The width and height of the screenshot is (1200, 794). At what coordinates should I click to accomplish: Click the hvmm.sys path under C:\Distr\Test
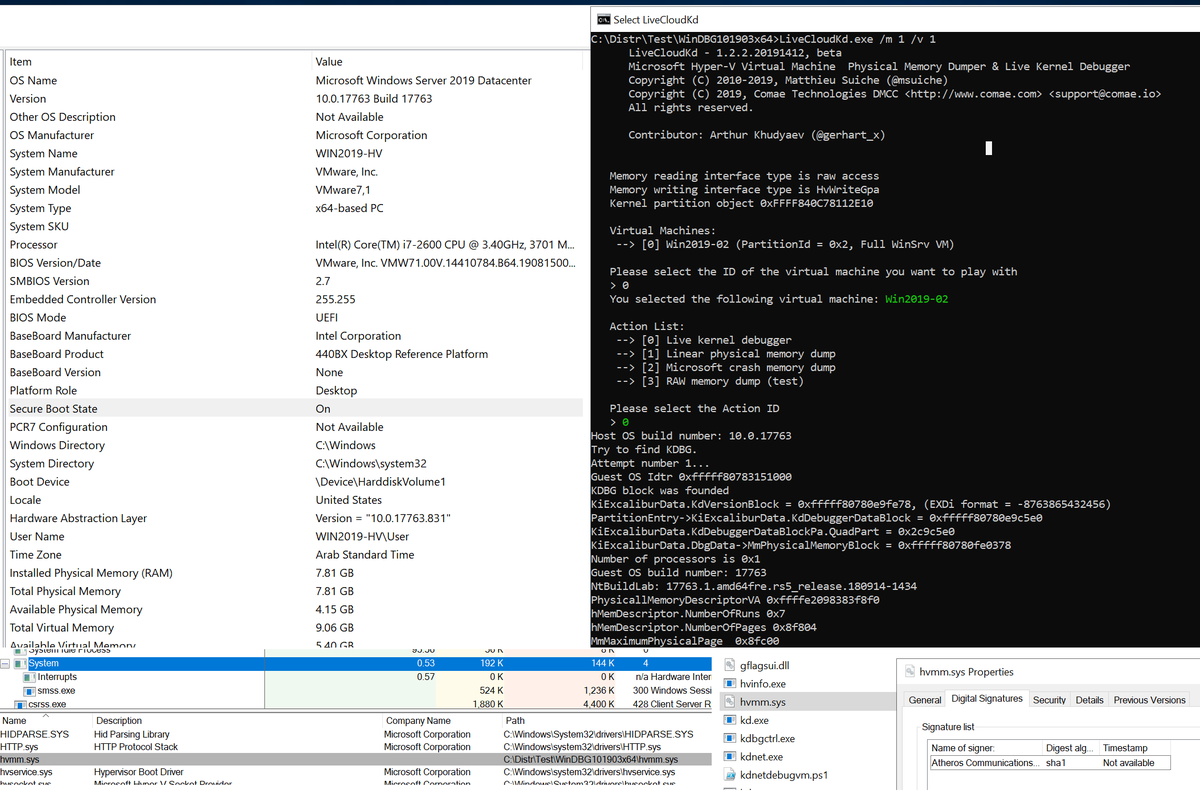pos(591,760)
